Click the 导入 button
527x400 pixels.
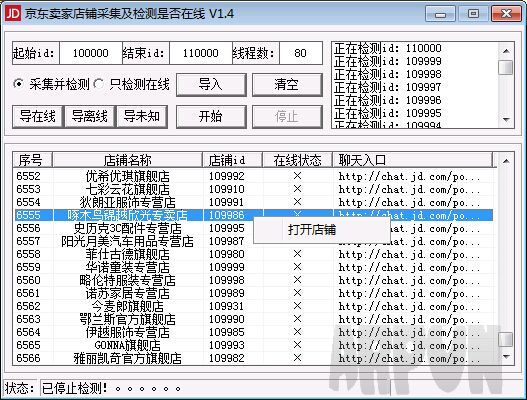(211, 85)
